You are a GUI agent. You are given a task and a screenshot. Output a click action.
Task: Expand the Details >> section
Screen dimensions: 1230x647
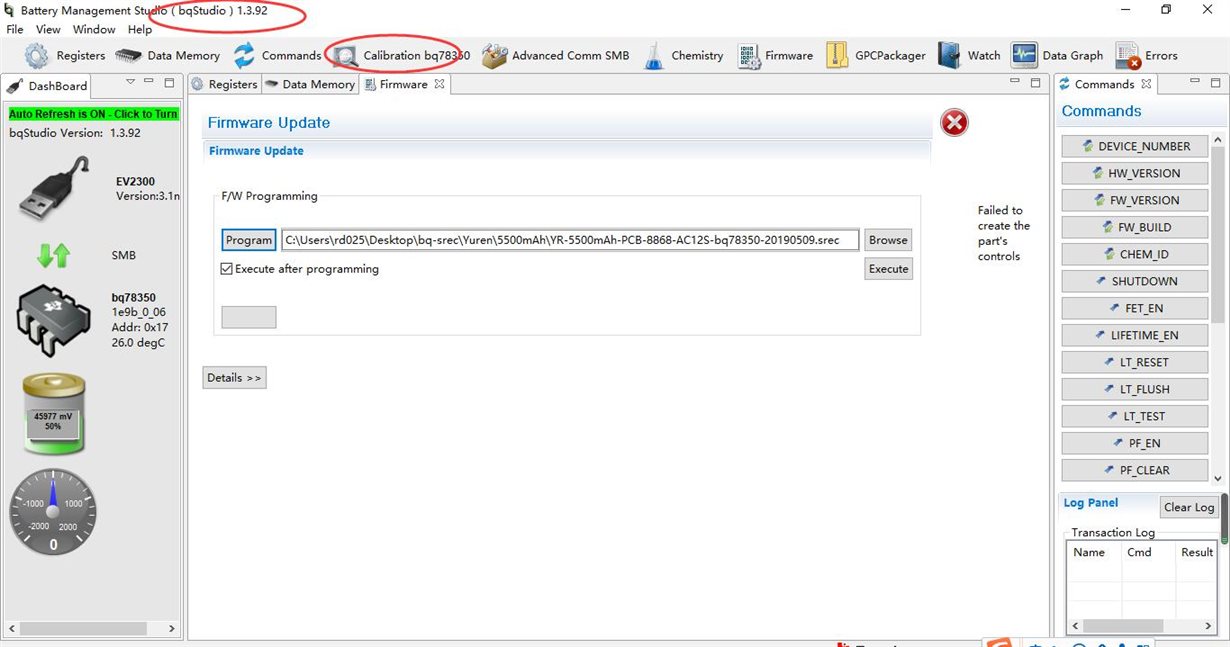click(x=234, y=378)
